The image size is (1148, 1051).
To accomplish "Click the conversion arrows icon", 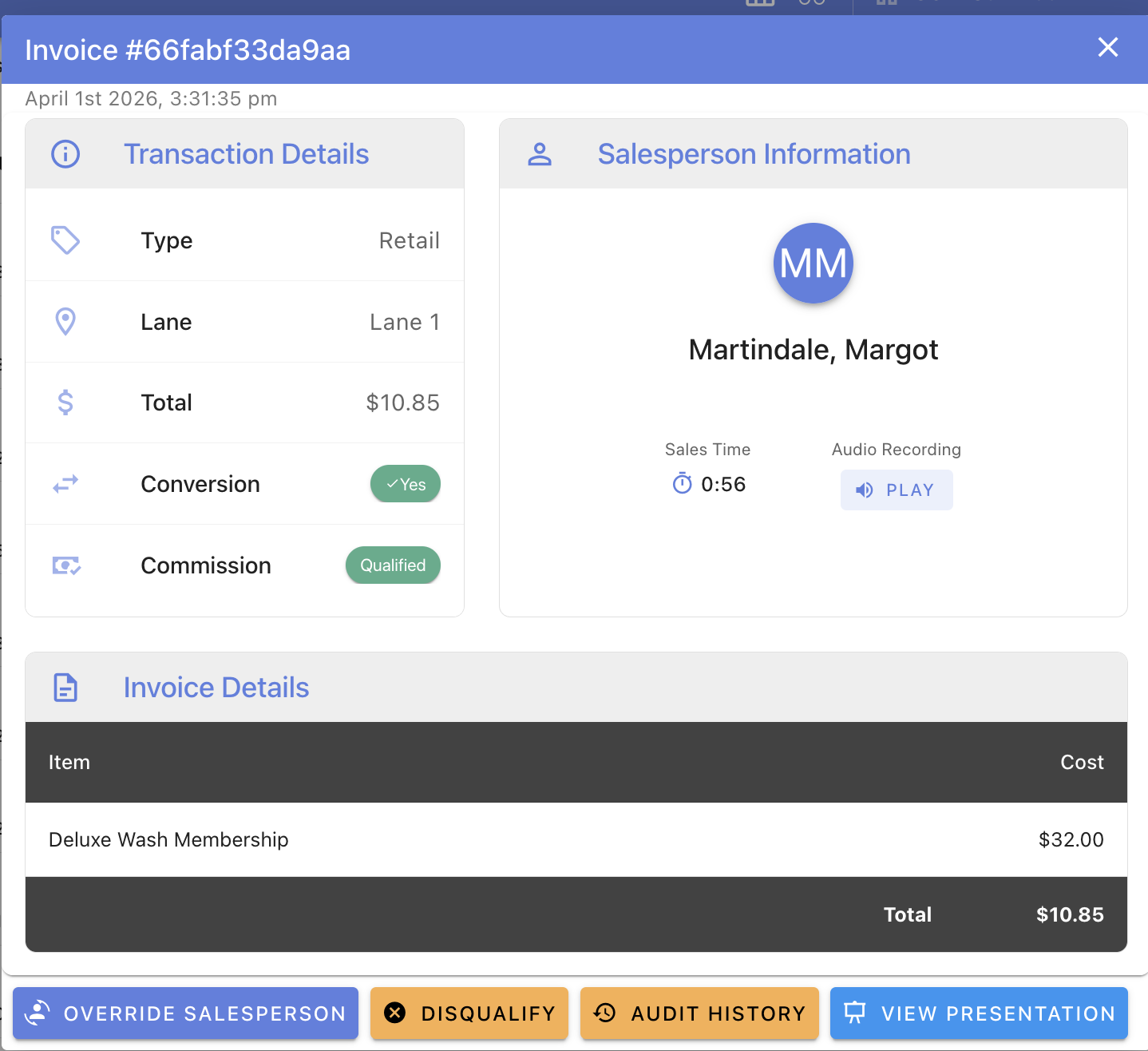I will 65,484.
